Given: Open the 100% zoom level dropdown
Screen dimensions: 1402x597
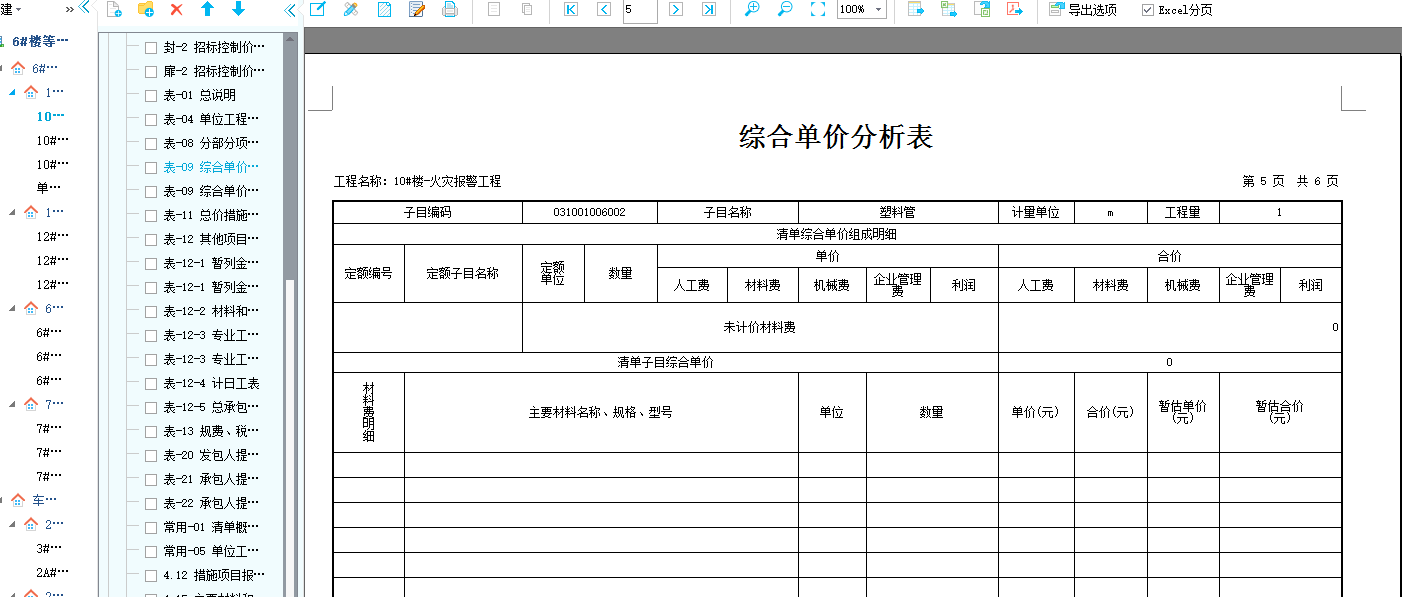Looking at the screenshot, I should tap(878, 10).
